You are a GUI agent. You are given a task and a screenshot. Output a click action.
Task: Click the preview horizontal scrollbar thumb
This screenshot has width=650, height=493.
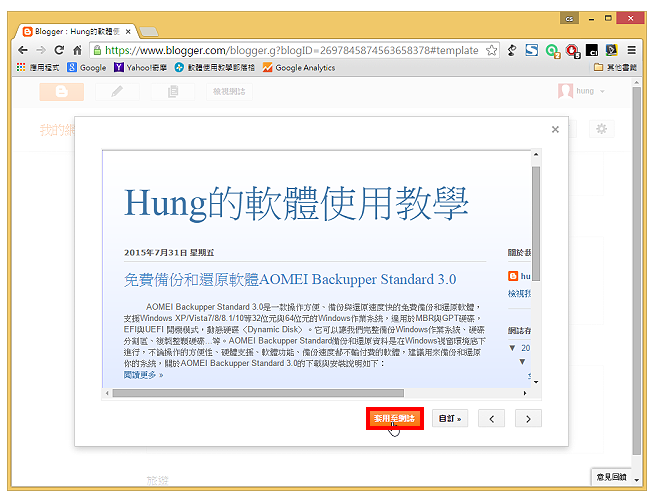tap(258, 393)
